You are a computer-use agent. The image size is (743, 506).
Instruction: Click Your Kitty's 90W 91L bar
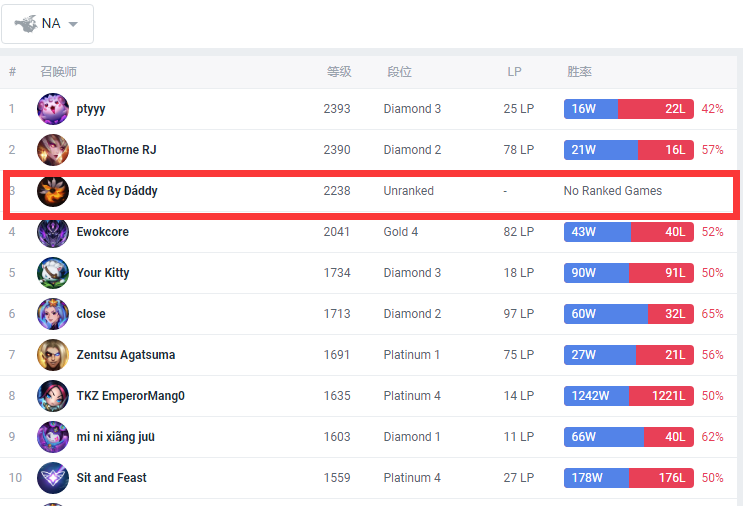click(x=628, y=273)
